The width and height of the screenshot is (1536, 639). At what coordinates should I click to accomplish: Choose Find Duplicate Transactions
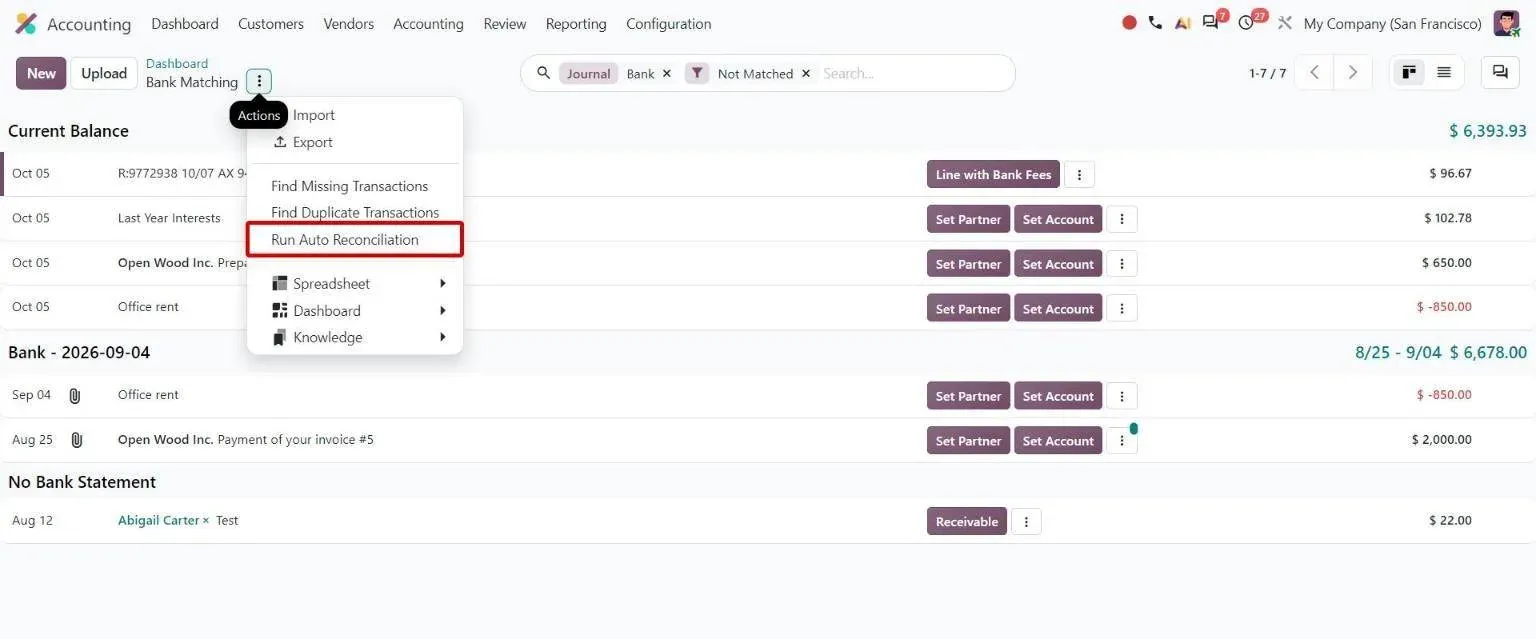pos(355,212)
